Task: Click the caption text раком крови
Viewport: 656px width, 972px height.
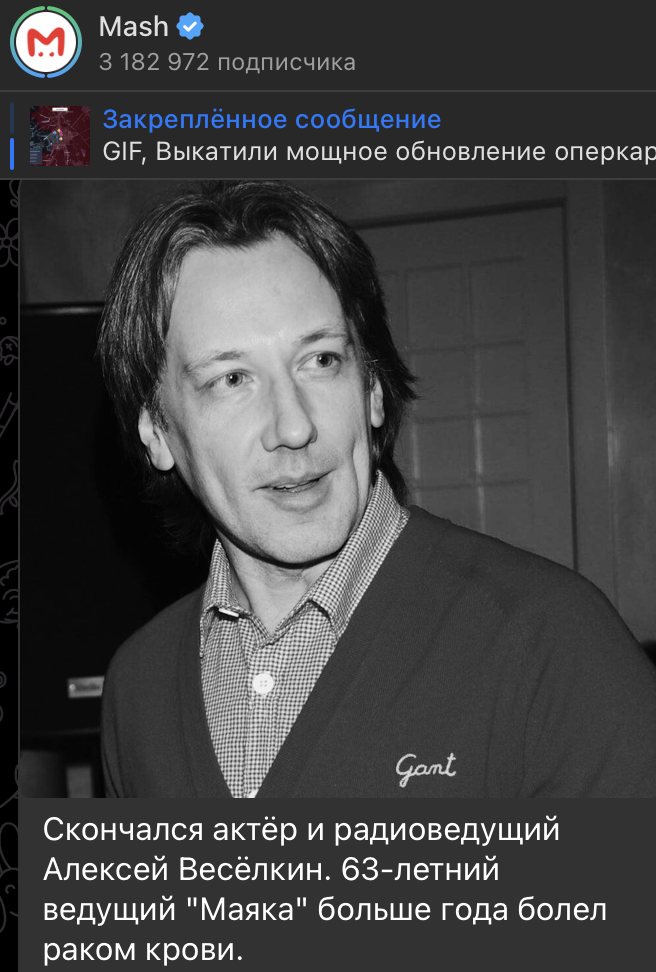Action: click(x=143, y=949)
